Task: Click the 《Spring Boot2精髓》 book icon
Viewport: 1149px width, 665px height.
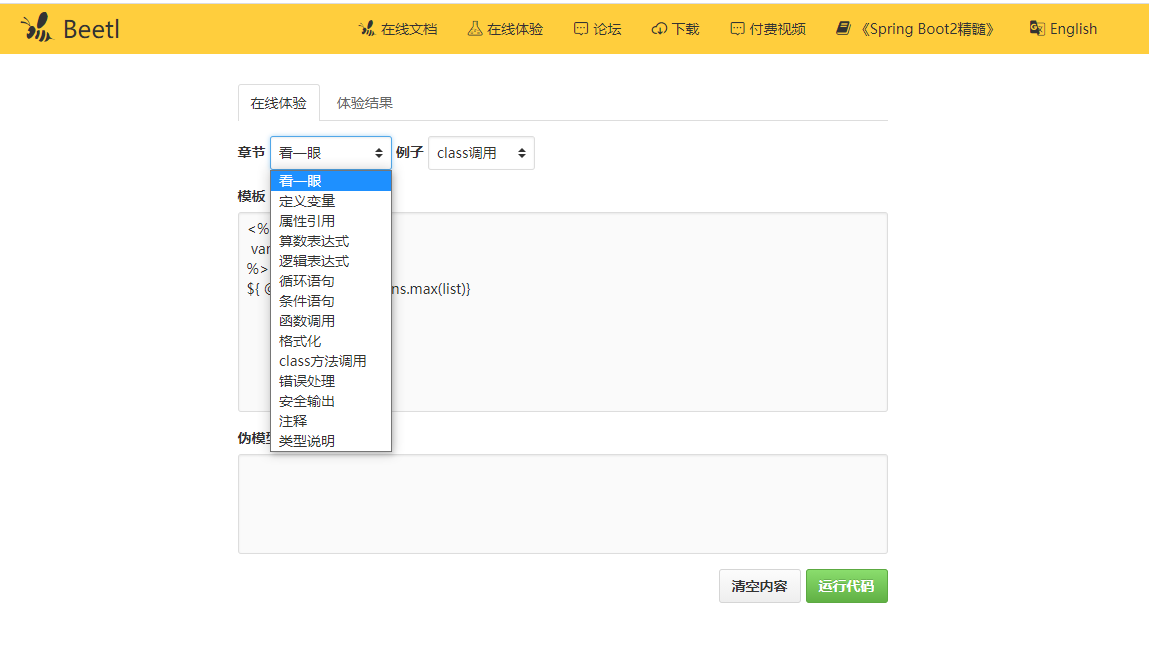Action: tap(841, 29)
